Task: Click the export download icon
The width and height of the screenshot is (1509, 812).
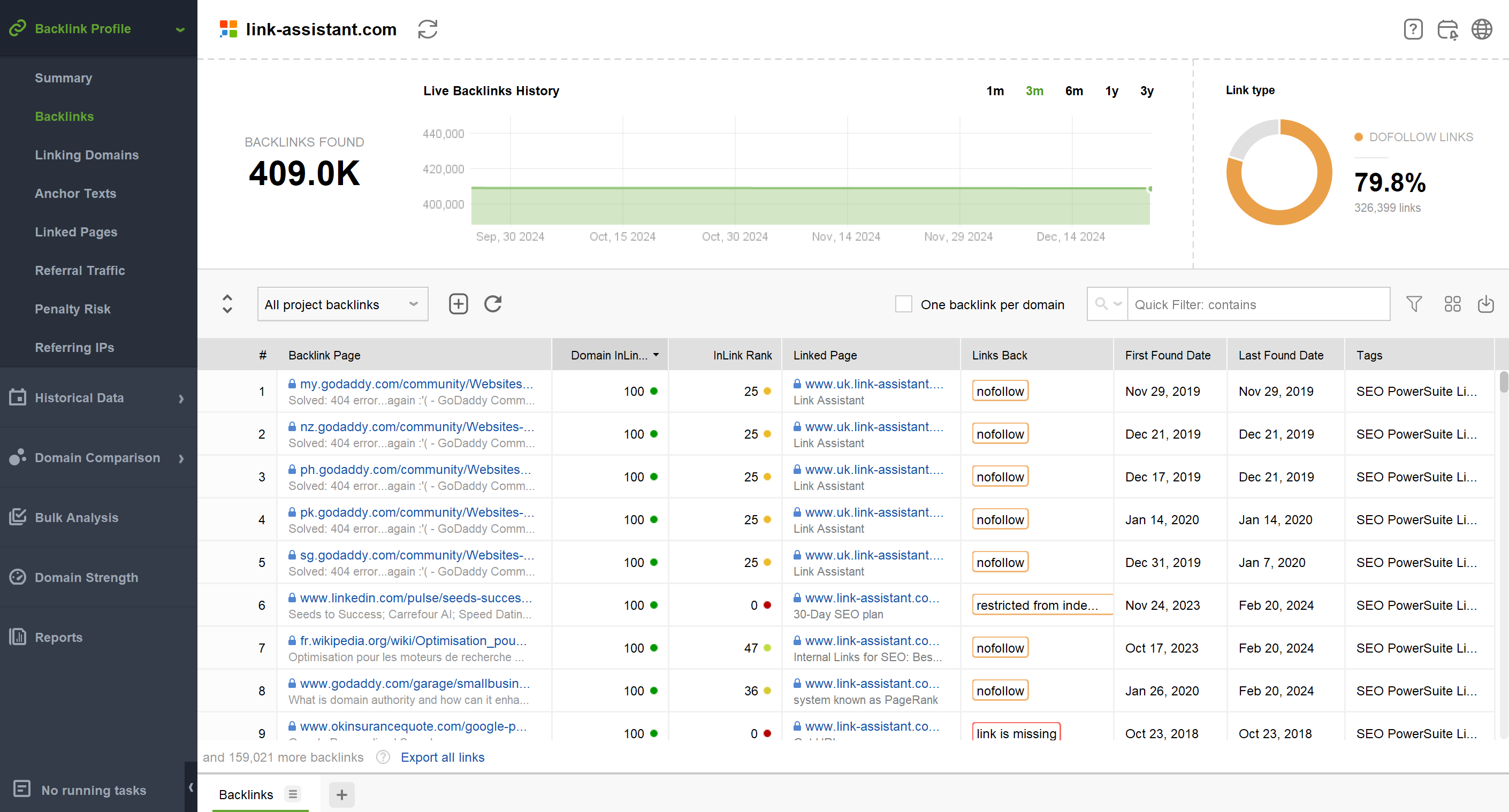Action: 1485,304
